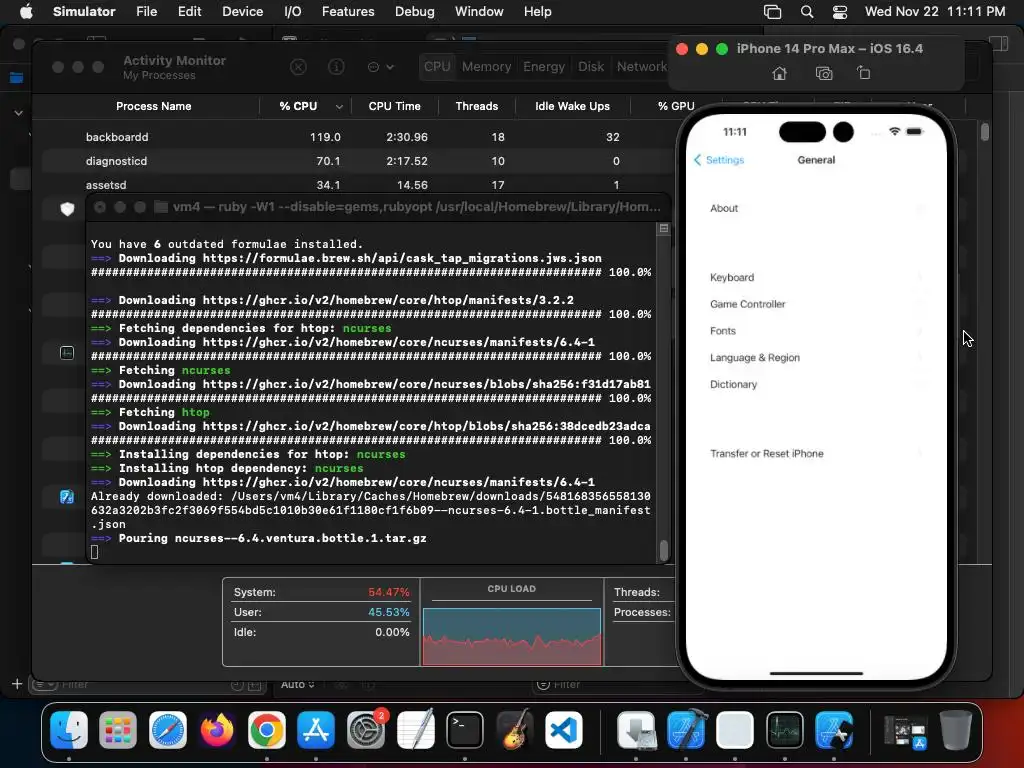This screenshot has width=1024, height=768.
Task: Open About in General settings
Action: click(816, 208)
